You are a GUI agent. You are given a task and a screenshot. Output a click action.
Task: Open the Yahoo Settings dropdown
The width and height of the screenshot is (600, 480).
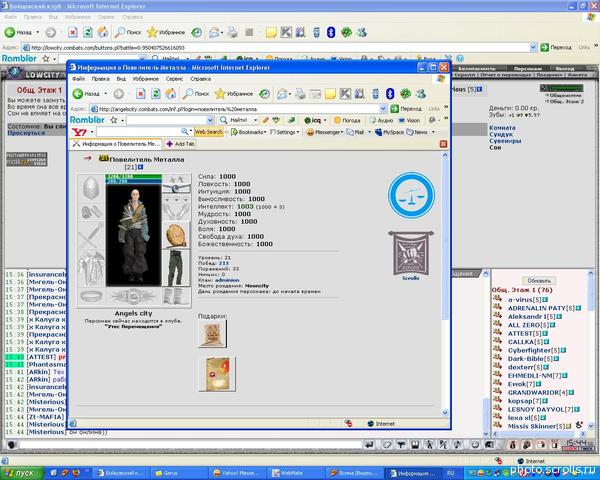tap(285, 132)
